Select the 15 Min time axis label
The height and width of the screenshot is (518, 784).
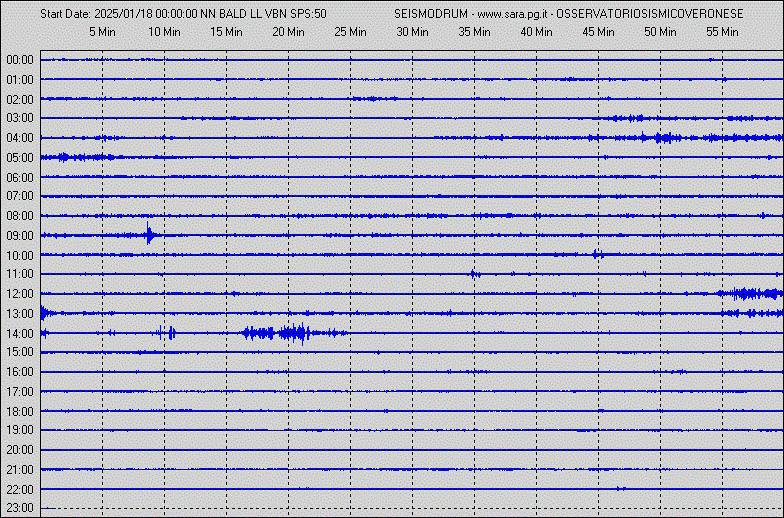(x=226, y=32)
